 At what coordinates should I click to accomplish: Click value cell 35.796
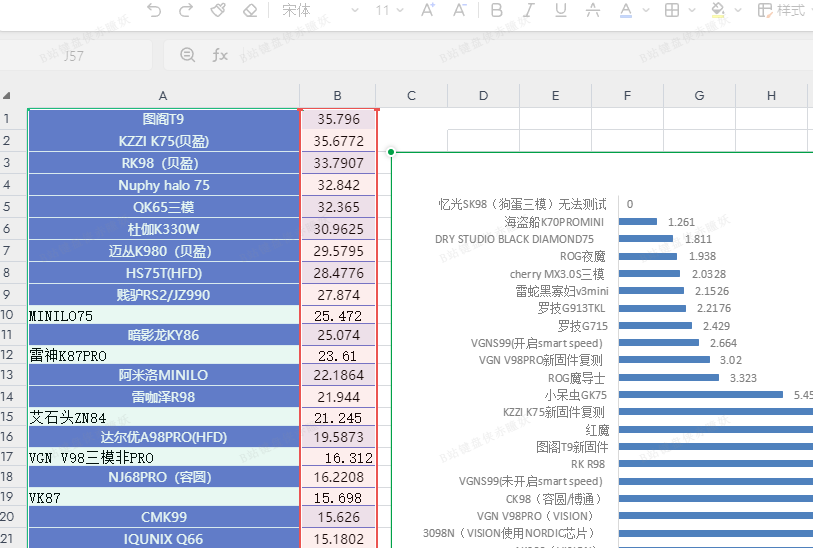click(338, 119)
